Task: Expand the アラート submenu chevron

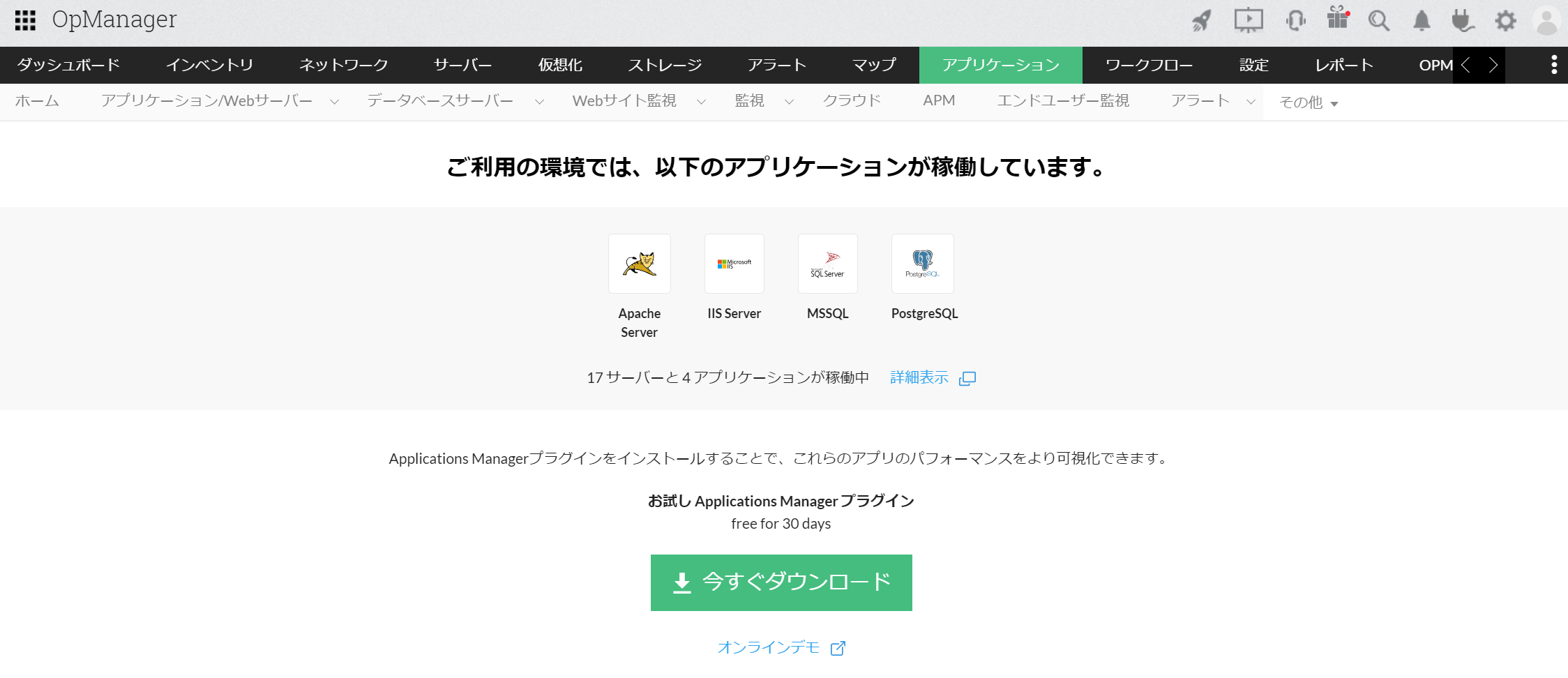Action: [x=1251, y=102]
